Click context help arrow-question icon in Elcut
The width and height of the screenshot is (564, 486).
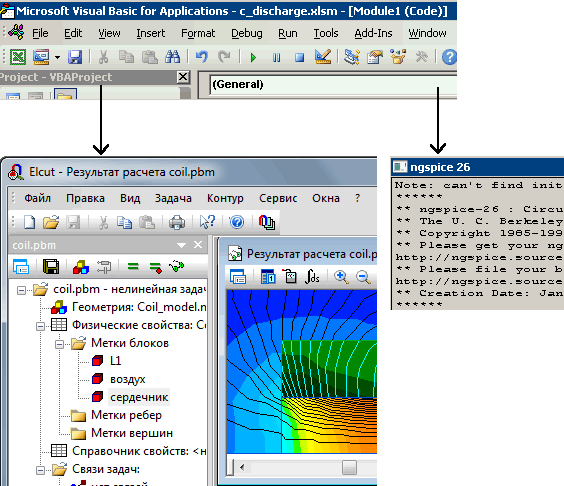(x=207, y=222)
